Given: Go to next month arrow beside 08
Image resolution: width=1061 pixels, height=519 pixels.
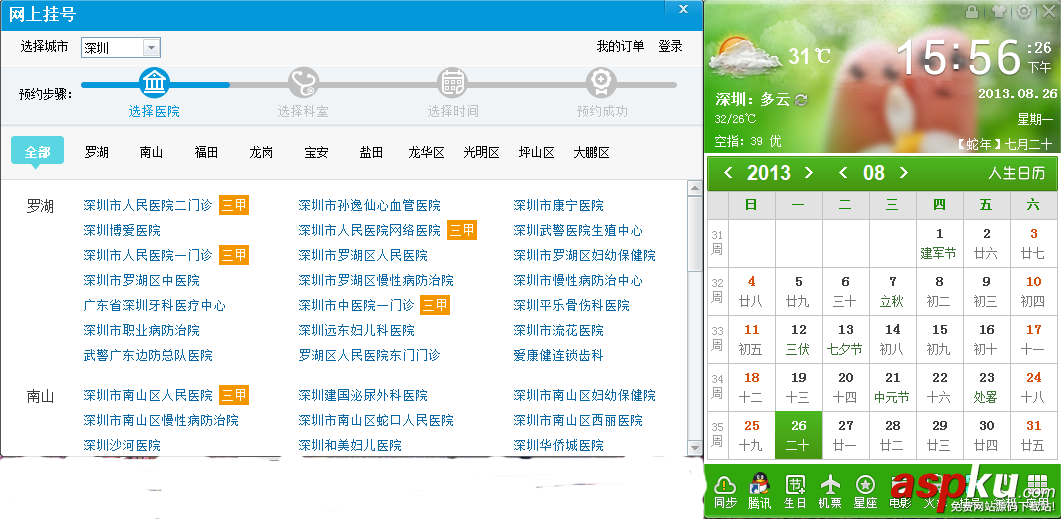Looking at the screenshot, I should pyautogui.click(x=903, y=173).
